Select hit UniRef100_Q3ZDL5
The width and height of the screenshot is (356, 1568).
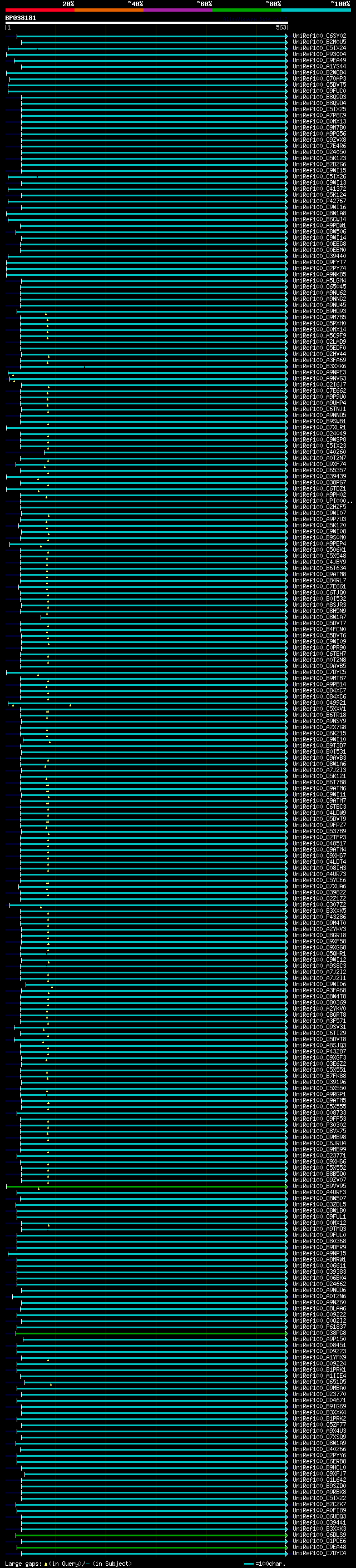319,1205
